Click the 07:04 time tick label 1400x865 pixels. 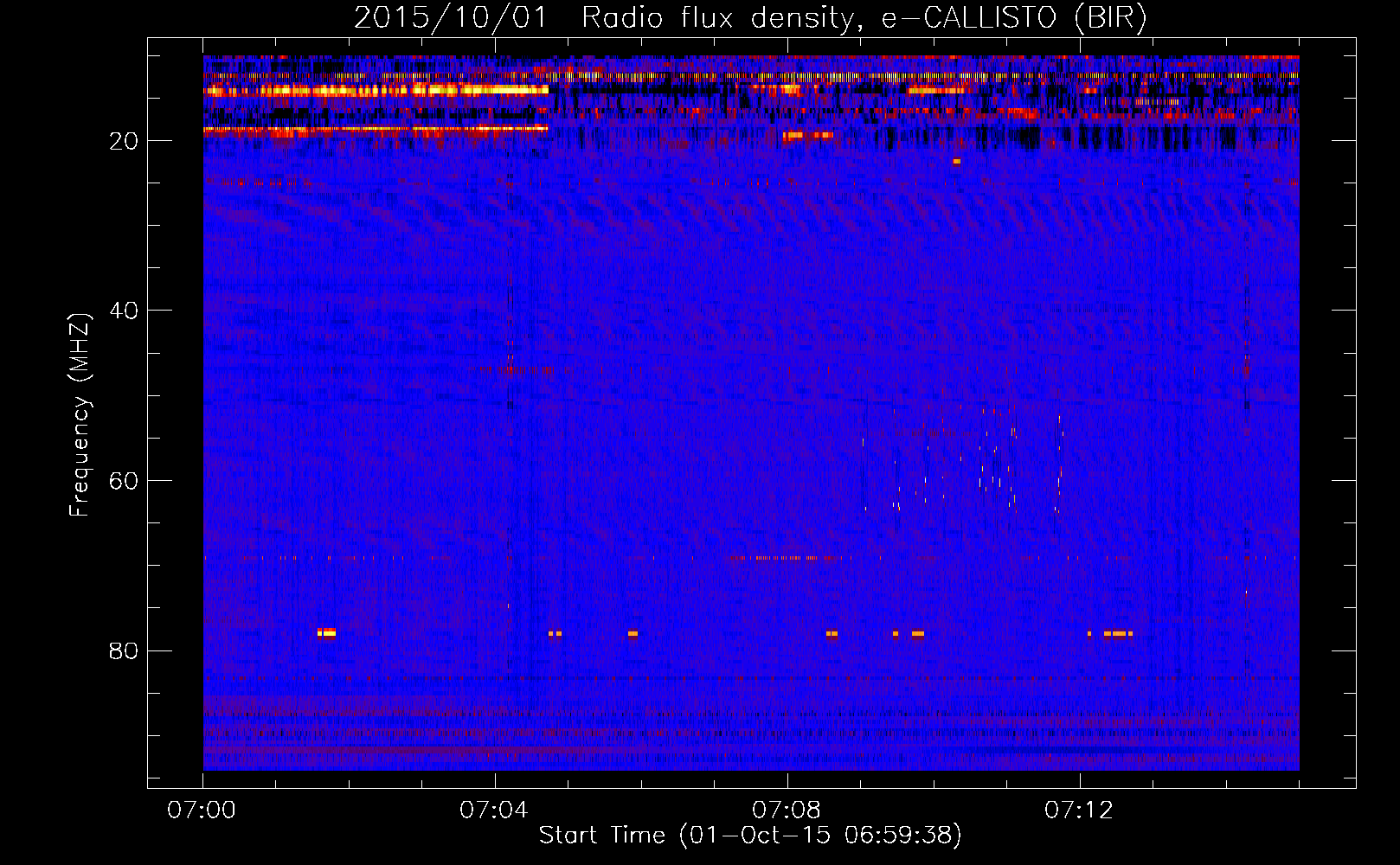[x=494, y=811]
